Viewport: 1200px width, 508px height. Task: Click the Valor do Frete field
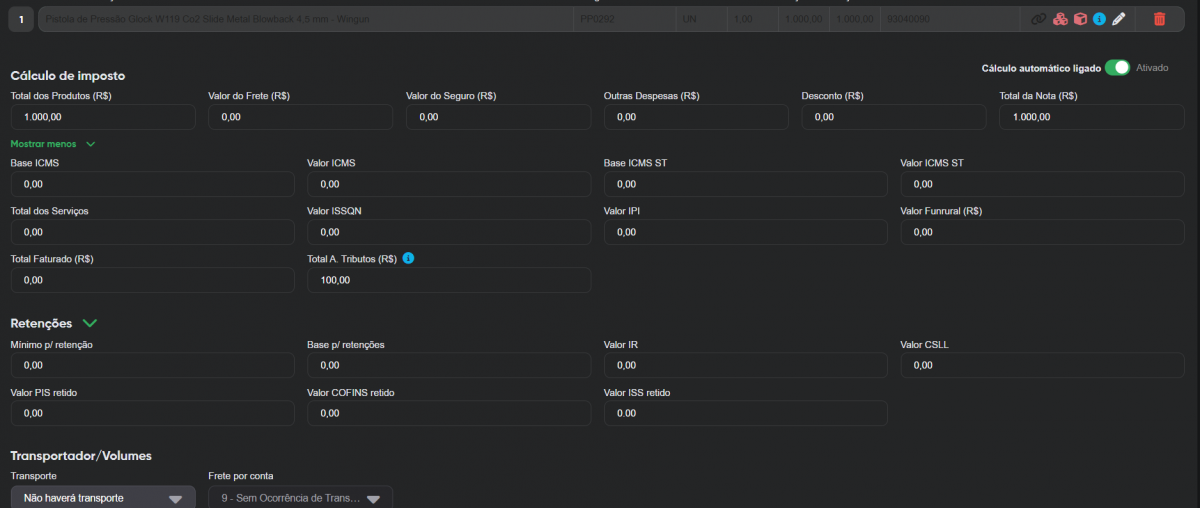coord(300,117)
